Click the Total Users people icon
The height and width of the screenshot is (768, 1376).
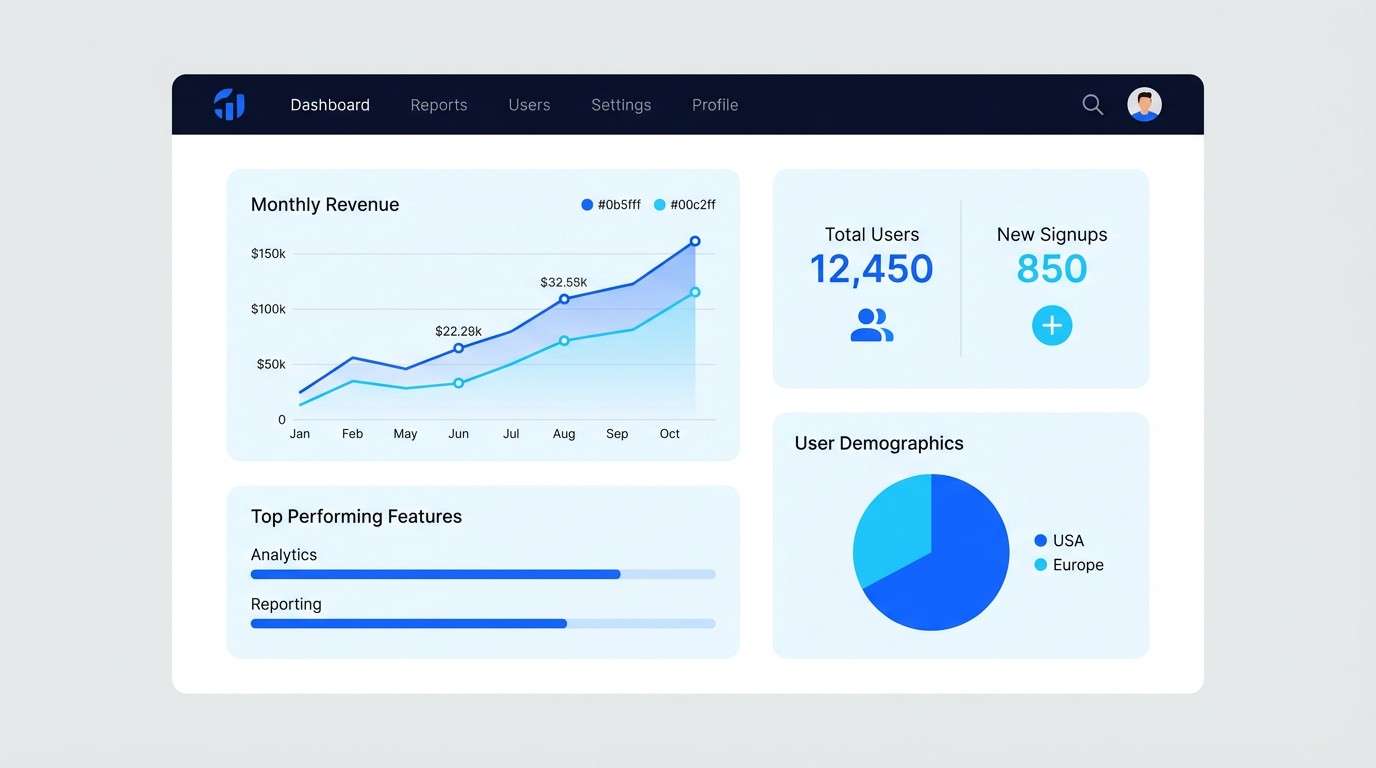click(871, 324)
